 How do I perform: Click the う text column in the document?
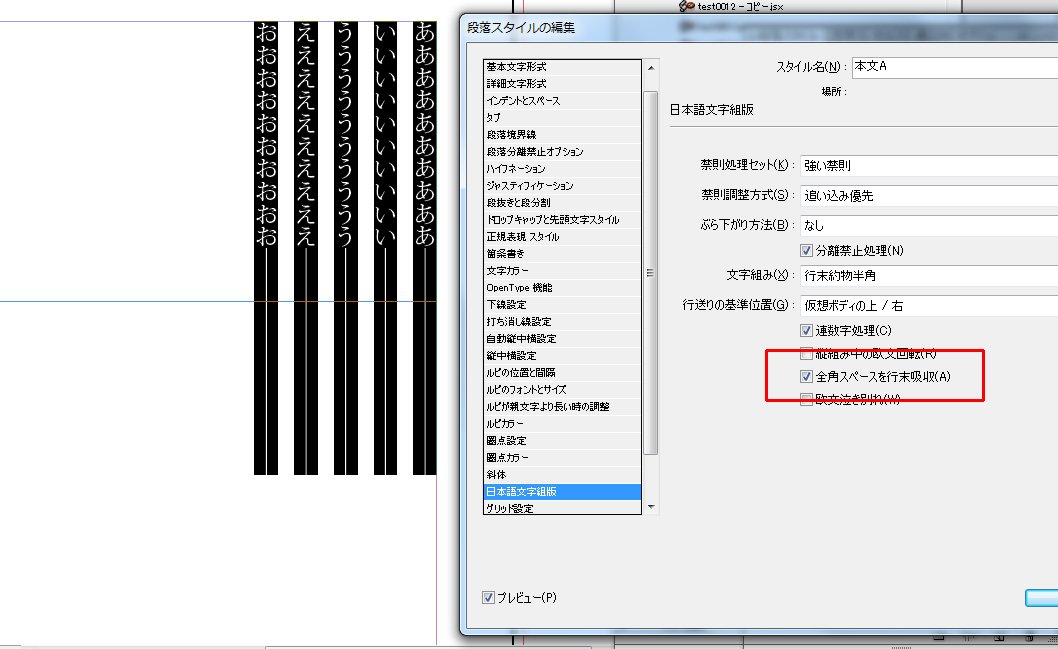(345, 248)
